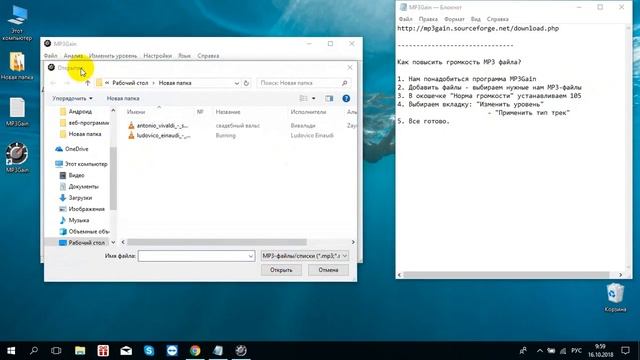This screenshot has height=360, width=640.
Task: Go back in the Open dialog
Action: coord(53,83)
